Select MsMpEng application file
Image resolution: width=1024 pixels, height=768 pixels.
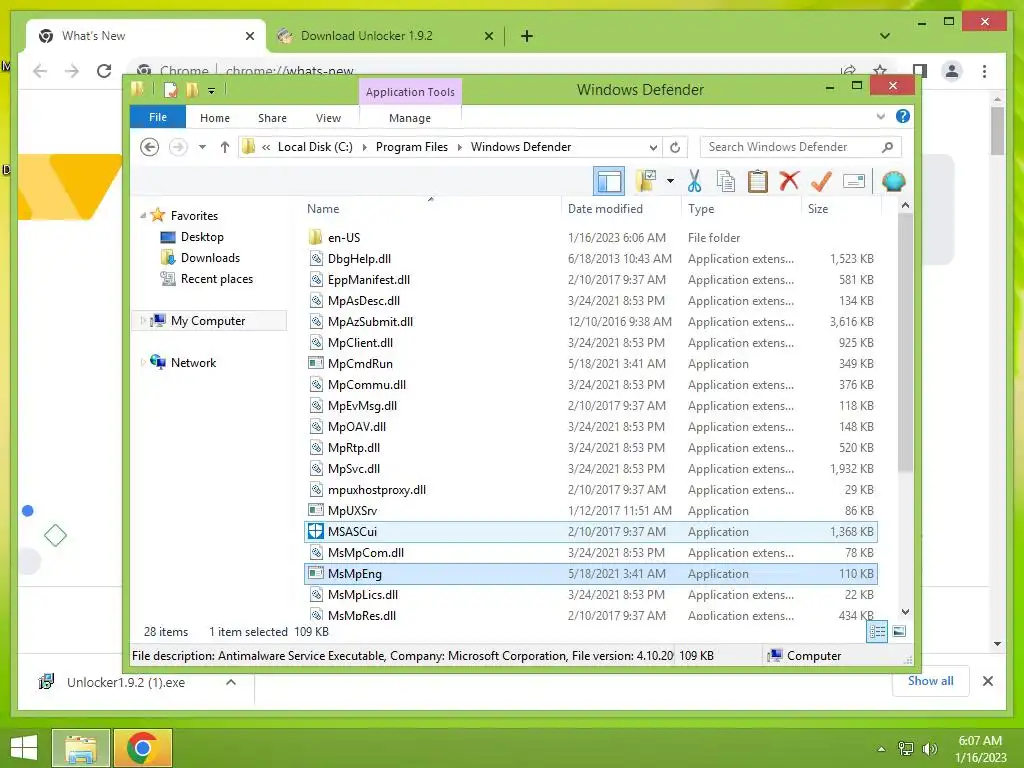click(591, 573)
